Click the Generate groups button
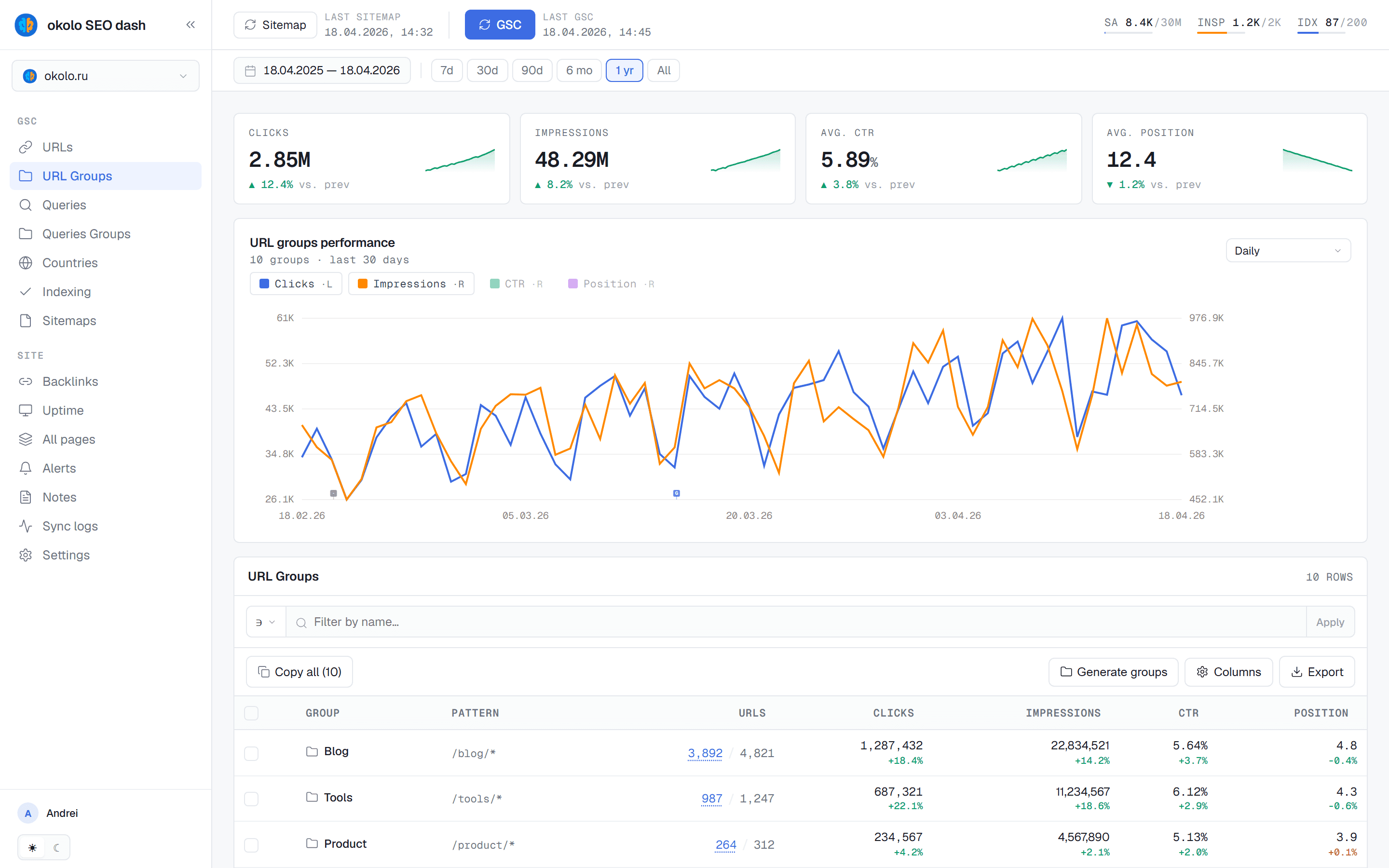The image size is (1389, 868). tap(1113, 672)
